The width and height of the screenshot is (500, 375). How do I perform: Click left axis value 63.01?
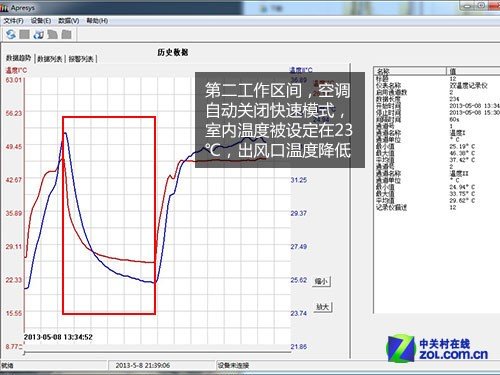[x=13, y=80]
